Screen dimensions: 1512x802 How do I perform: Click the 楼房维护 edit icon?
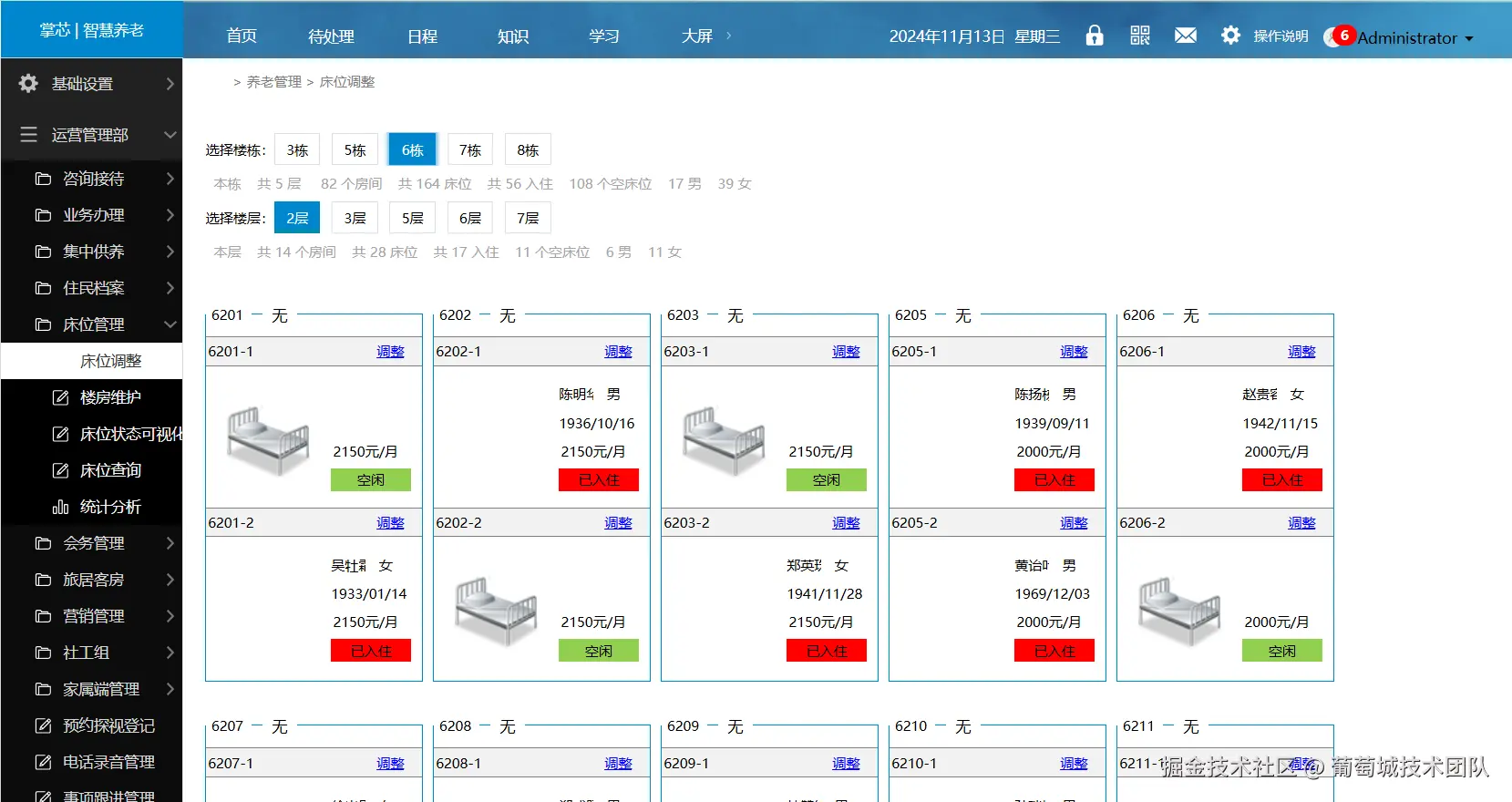60,397
